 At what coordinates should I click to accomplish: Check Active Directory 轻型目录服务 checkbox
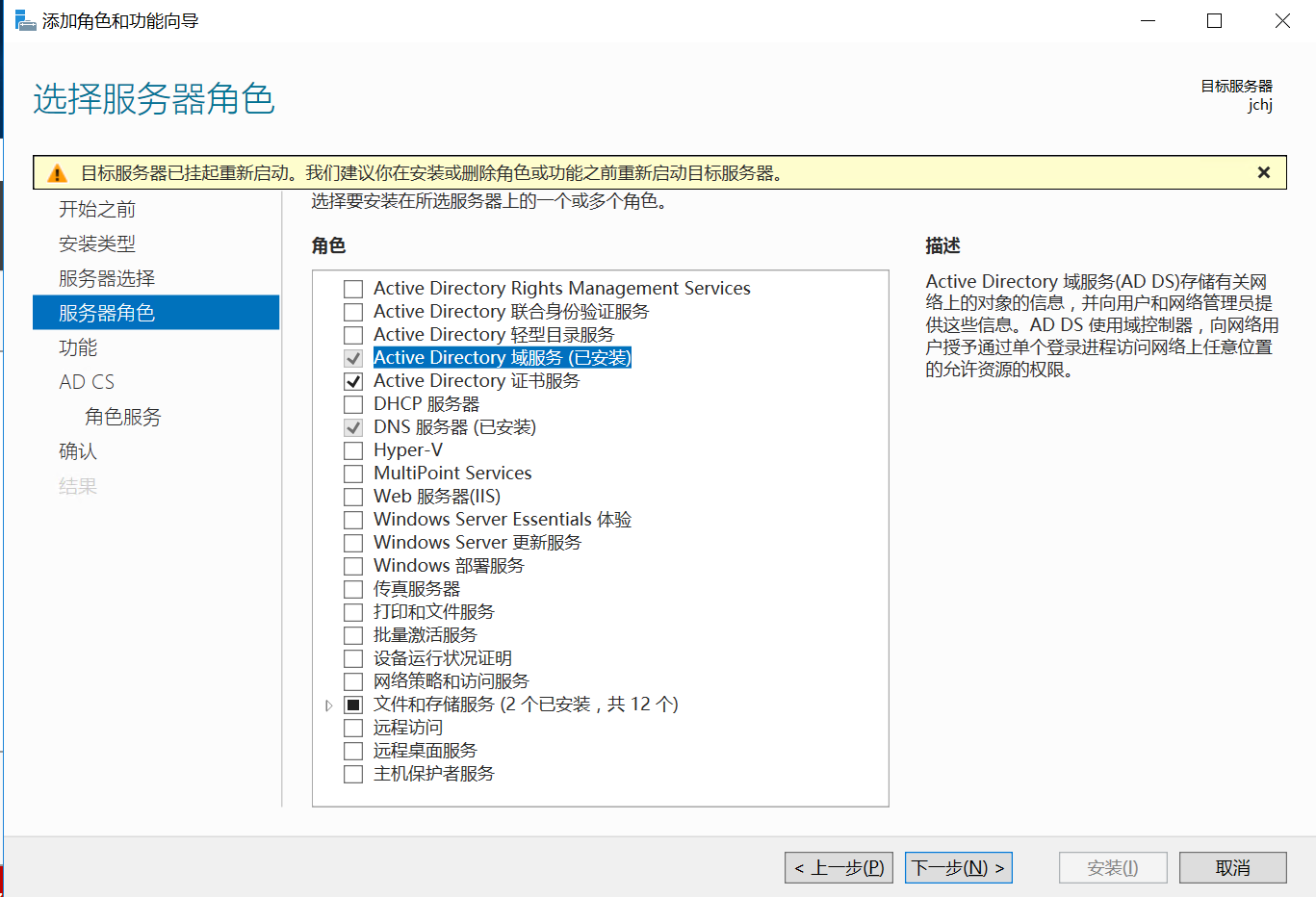point(353,335)
